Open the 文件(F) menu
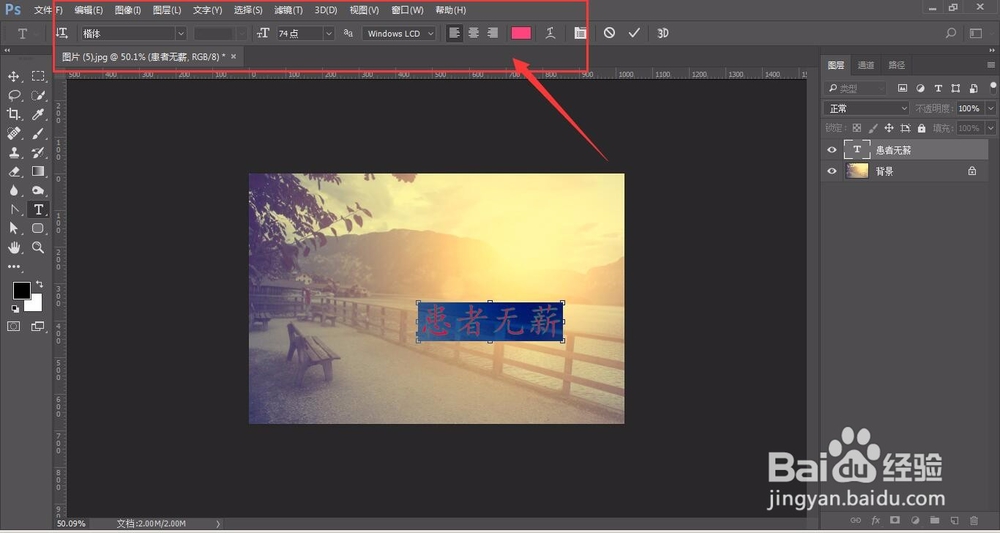 click(x=48, y=10)
